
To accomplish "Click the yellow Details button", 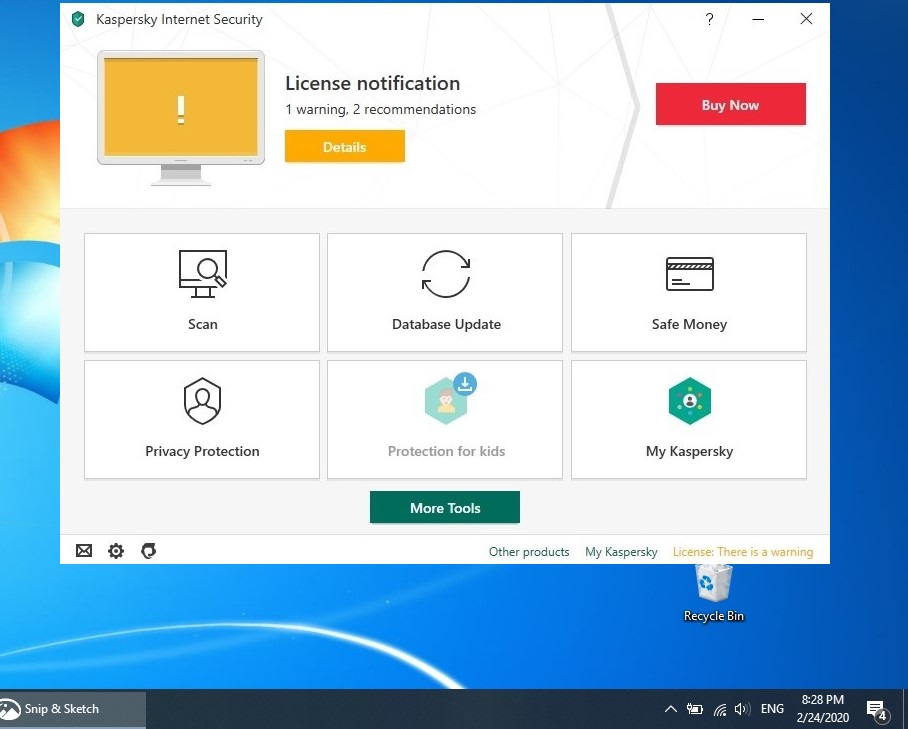I will 345,146.
